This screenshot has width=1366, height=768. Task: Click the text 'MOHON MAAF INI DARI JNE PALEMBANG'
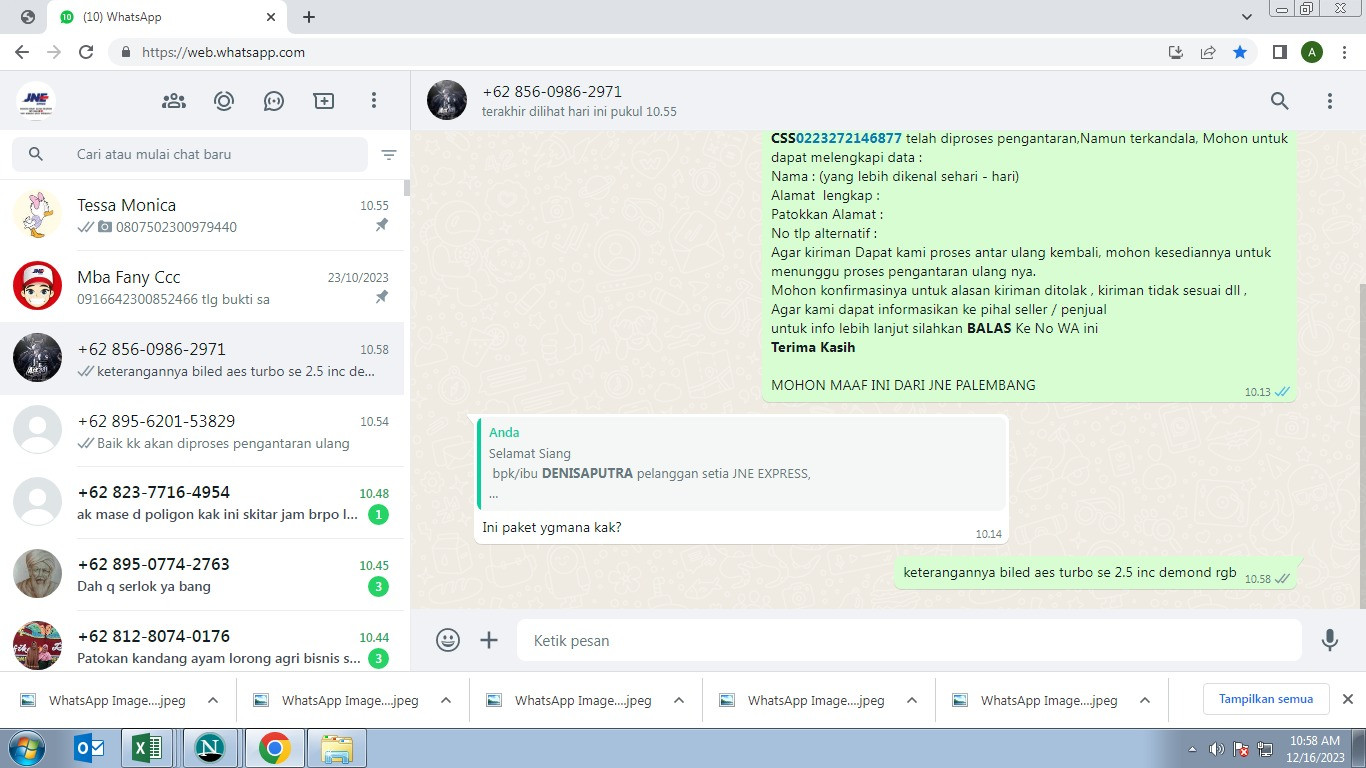tap(903, 385)
